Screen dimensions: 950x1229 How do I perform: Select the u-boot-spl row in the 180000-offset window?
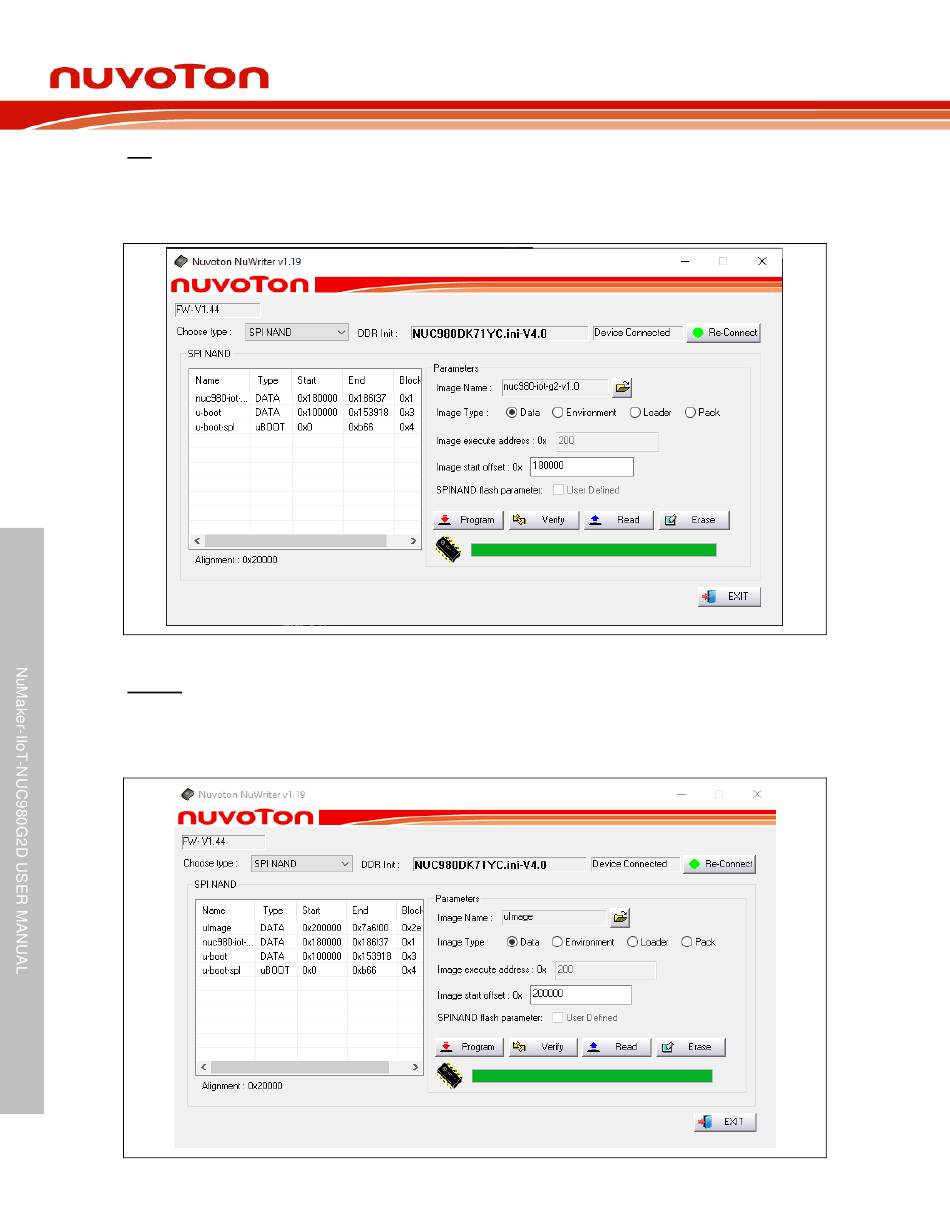point(305,427)
